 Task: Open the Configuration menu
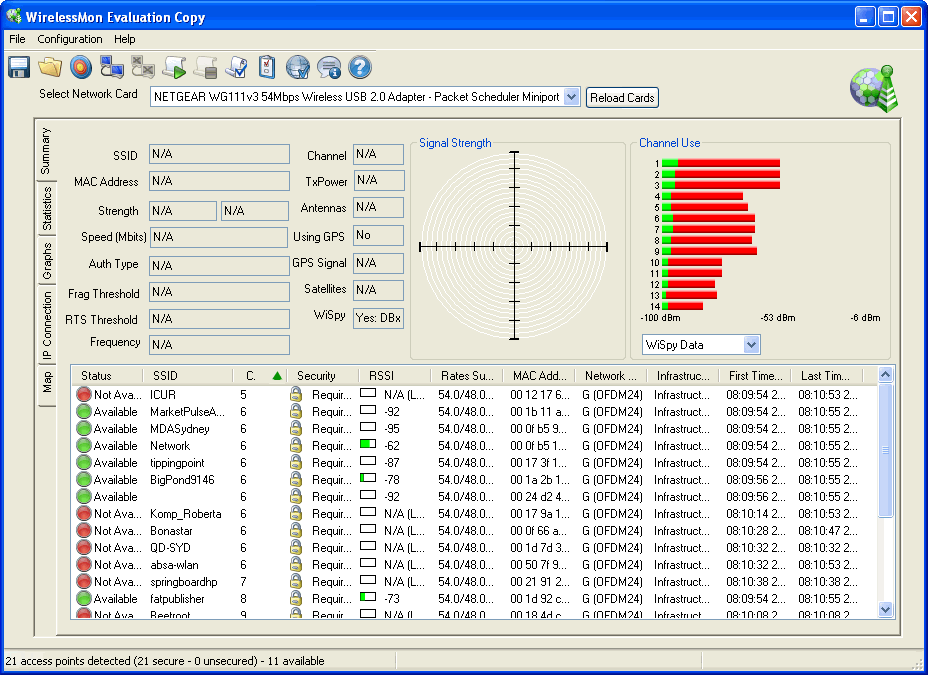[70, 39]
